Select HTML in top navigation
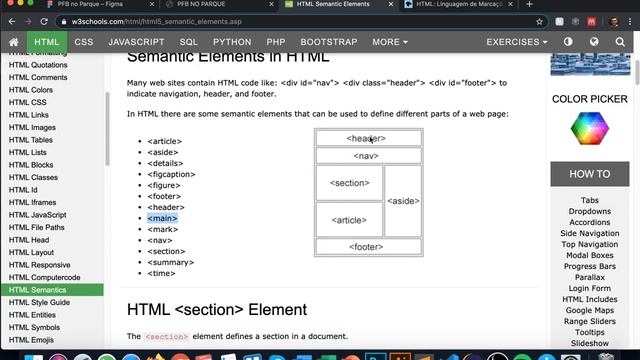The height and width of the screenshot is (360, 640). coord(47,42)
